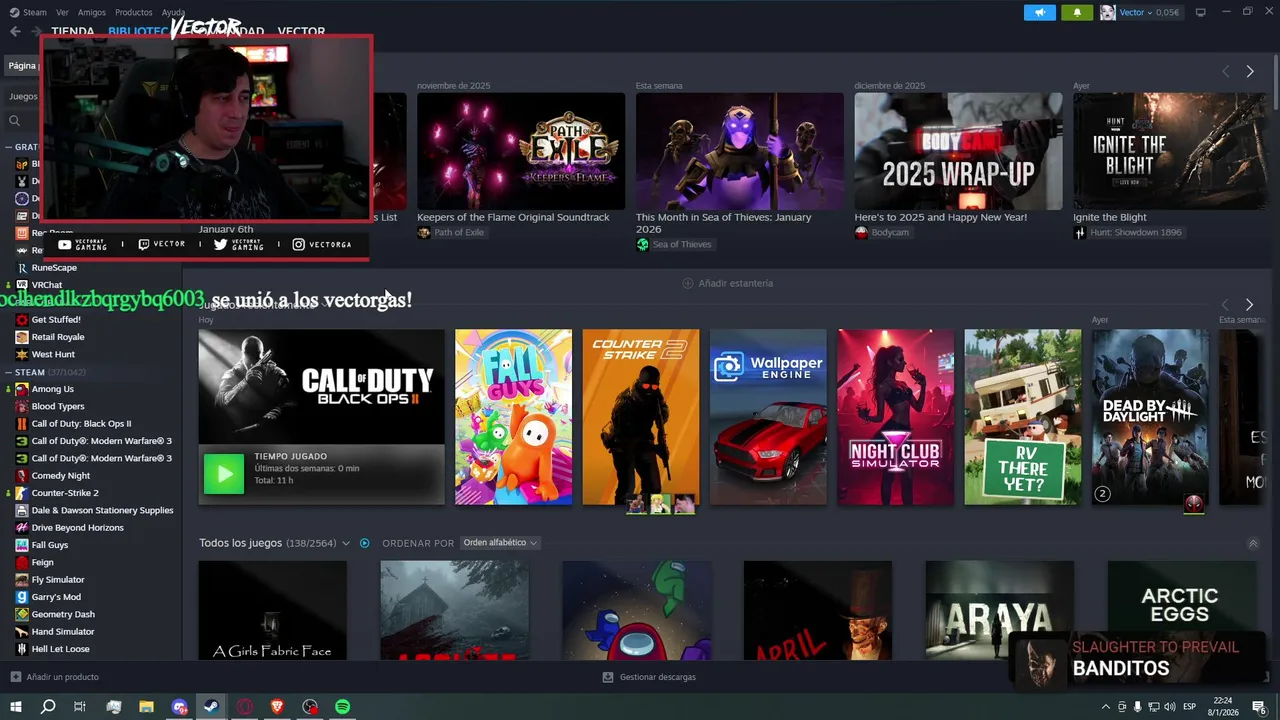Open the Steam announcements megaphone button
This screenshot has height=720, width=1280.
pyautogui.click(x=1040, y=12)
